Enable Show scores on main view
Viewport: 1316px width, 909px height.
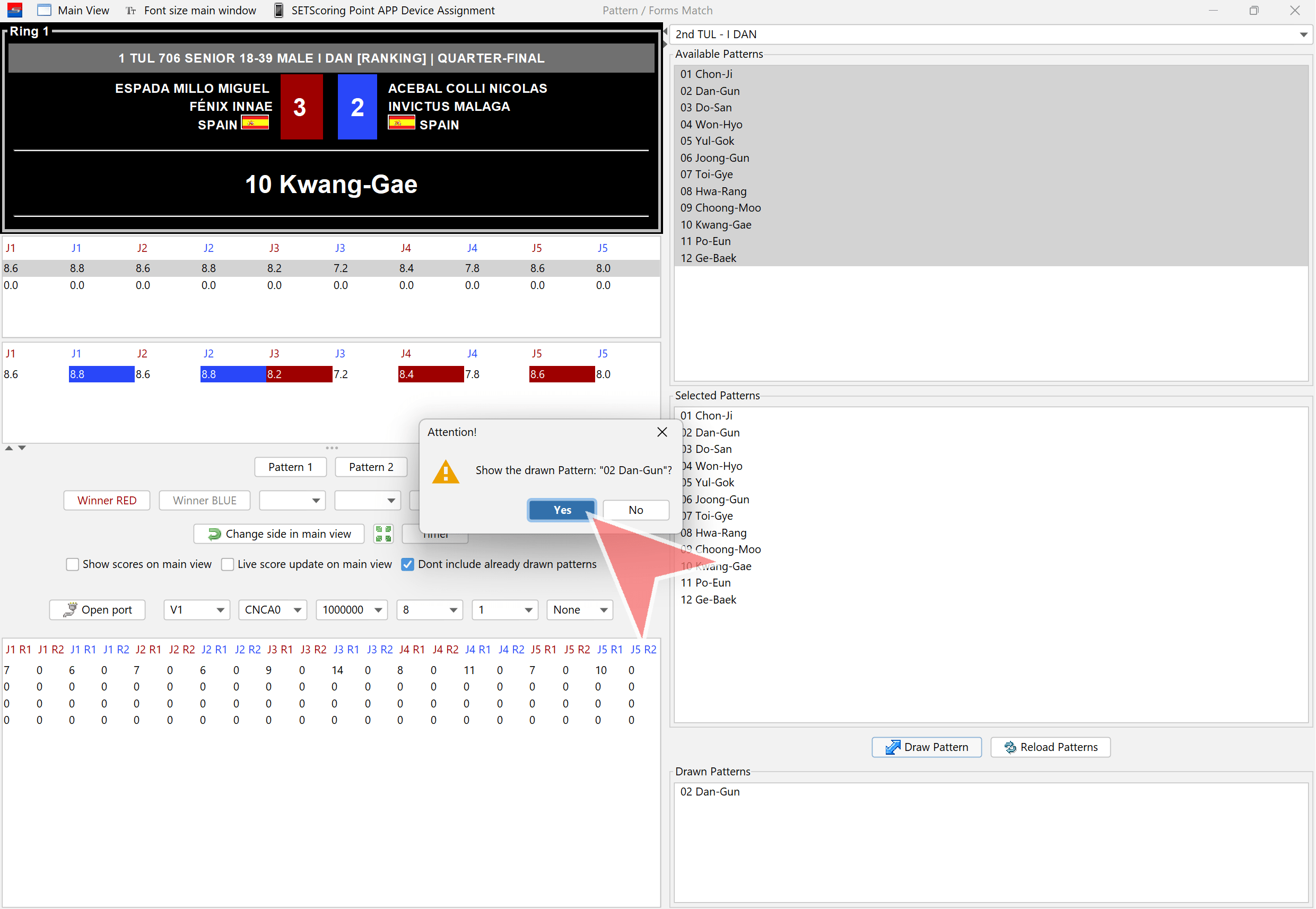72,564
